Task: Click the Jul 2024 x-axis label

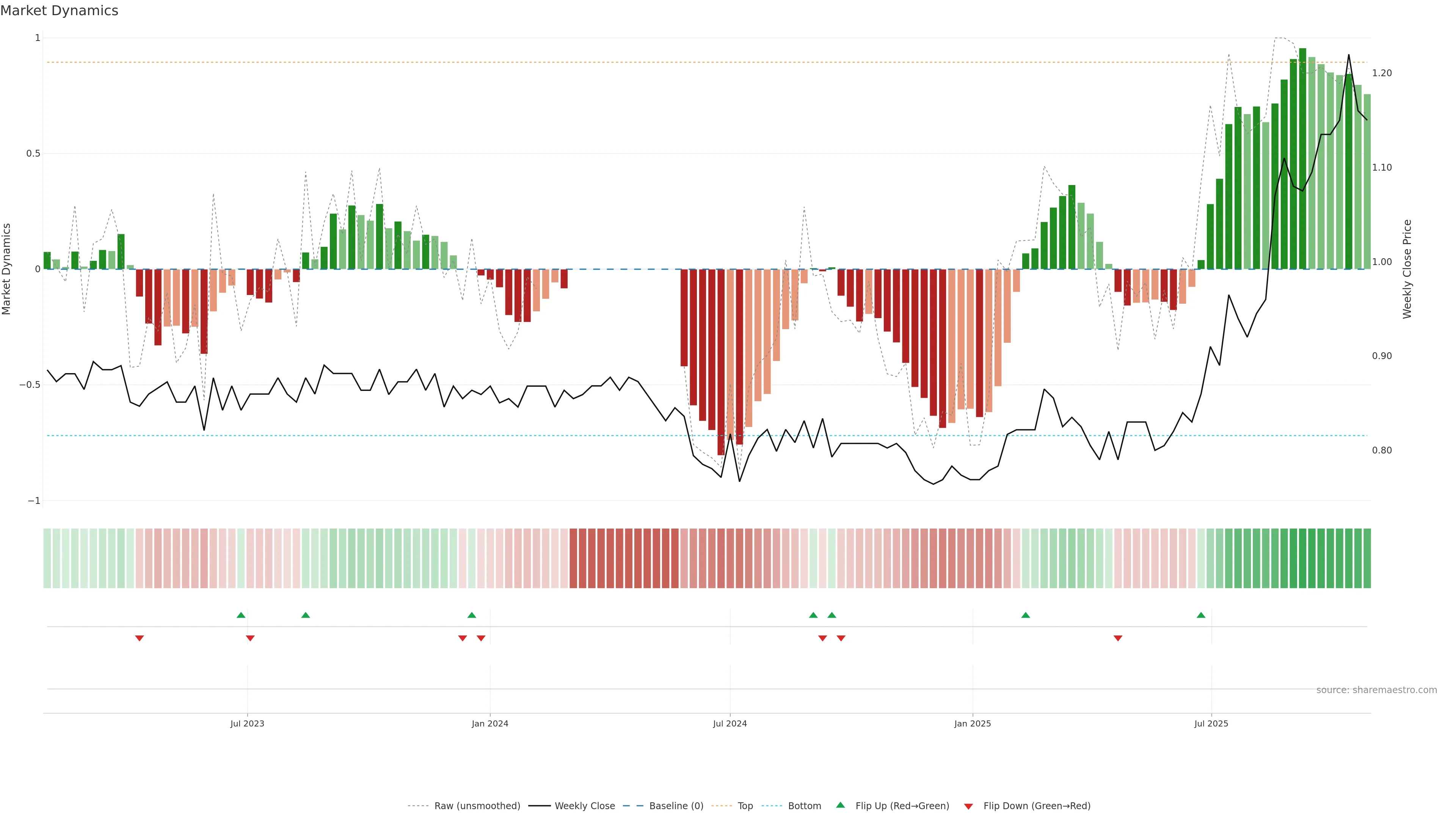Action: coord(730,723)
